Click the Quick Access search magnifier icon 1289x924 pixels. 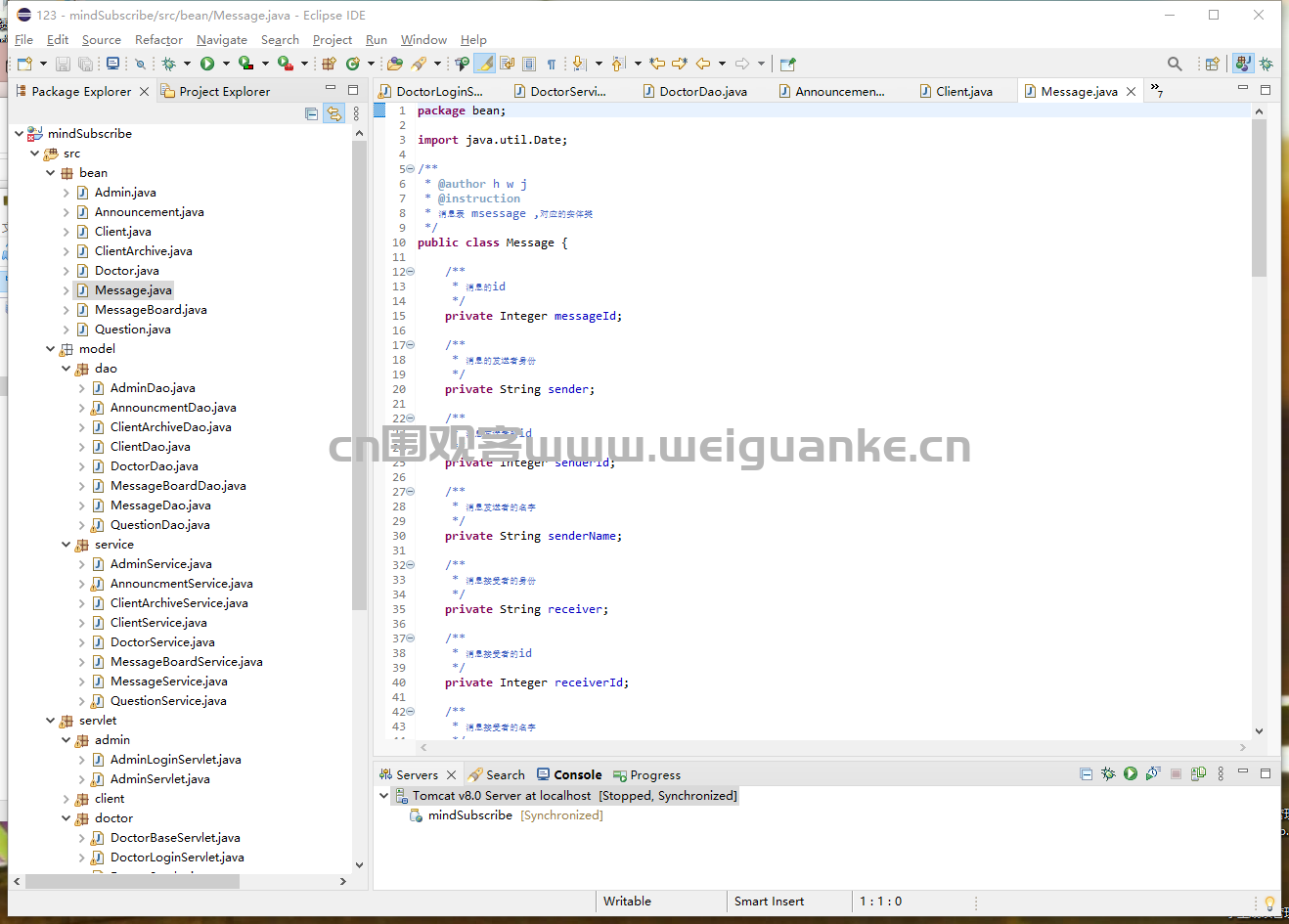point(1175,64)
